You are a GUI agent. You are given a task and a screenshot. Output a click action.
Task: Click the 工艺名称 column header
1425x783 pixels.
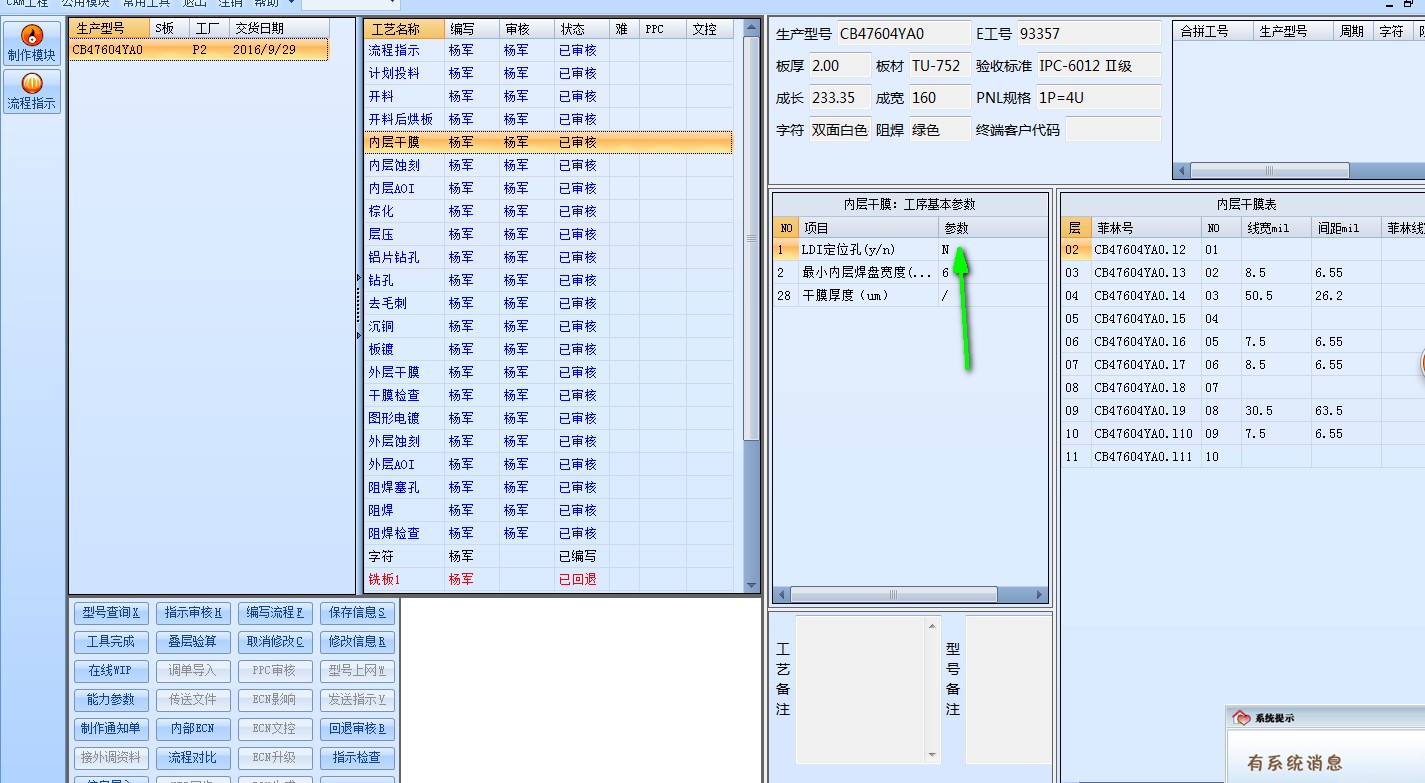click(404, 29)
